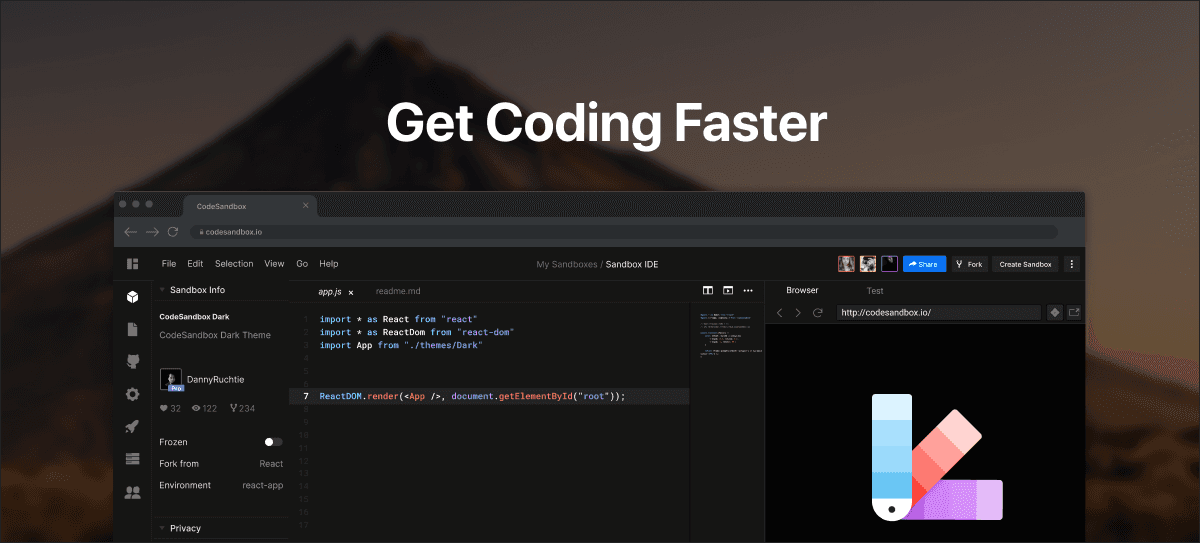The height and width of the screenshot is (543, 1200).
Task: Open the deployment rocket sidebar icon
Action: pyautogui.click(x=132, y=426)
